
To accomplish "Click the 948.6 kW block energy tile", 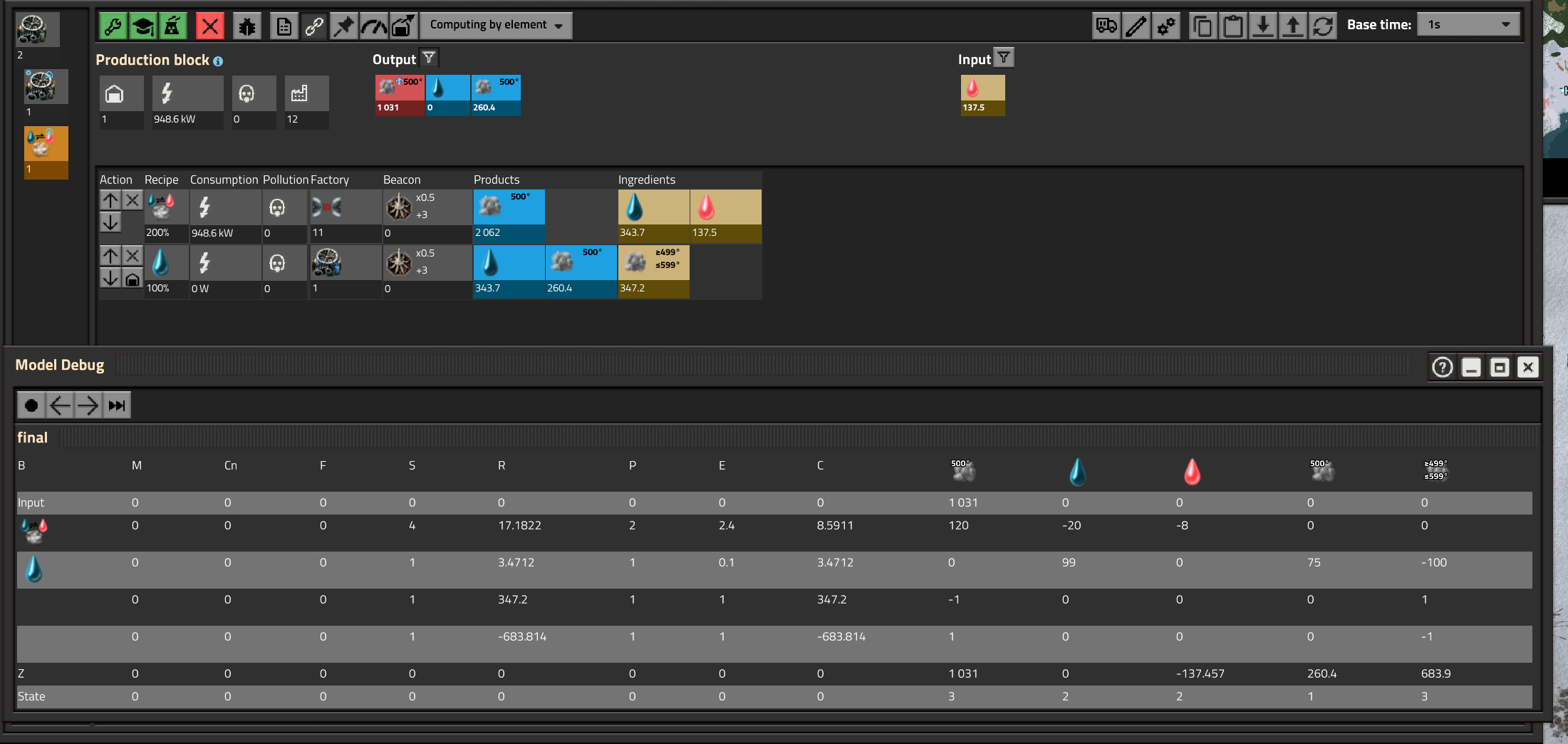I will [x=187, y=102].
